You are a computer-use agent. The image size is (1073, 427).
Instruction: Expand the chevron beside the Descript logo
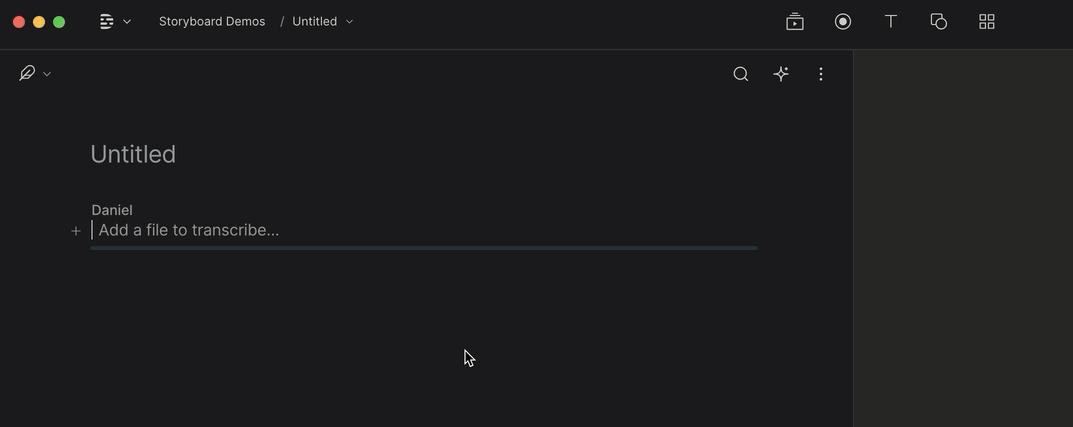(x=127, y=22)
